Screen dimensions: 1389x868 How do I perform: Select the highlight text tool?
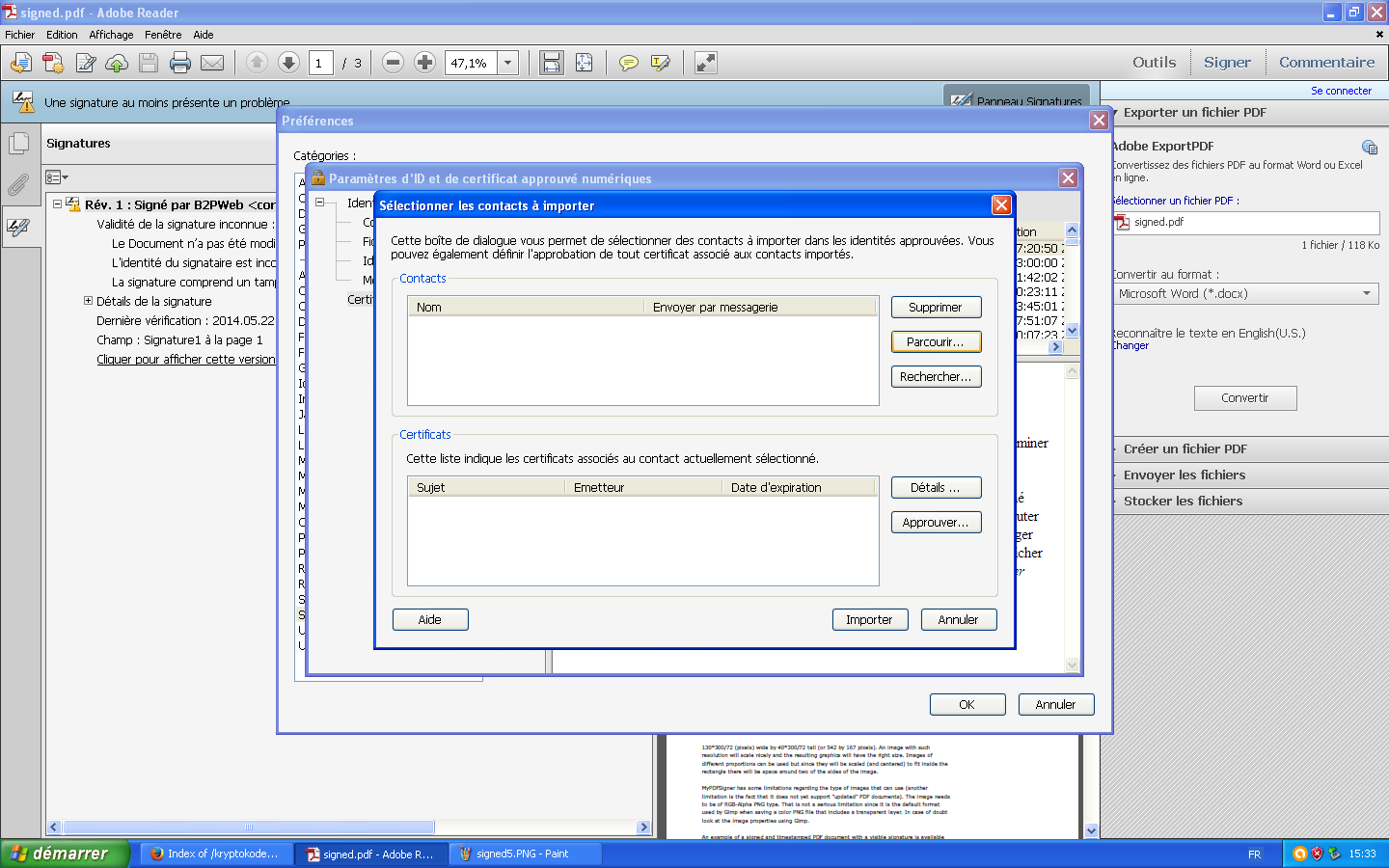click(661, 63)
